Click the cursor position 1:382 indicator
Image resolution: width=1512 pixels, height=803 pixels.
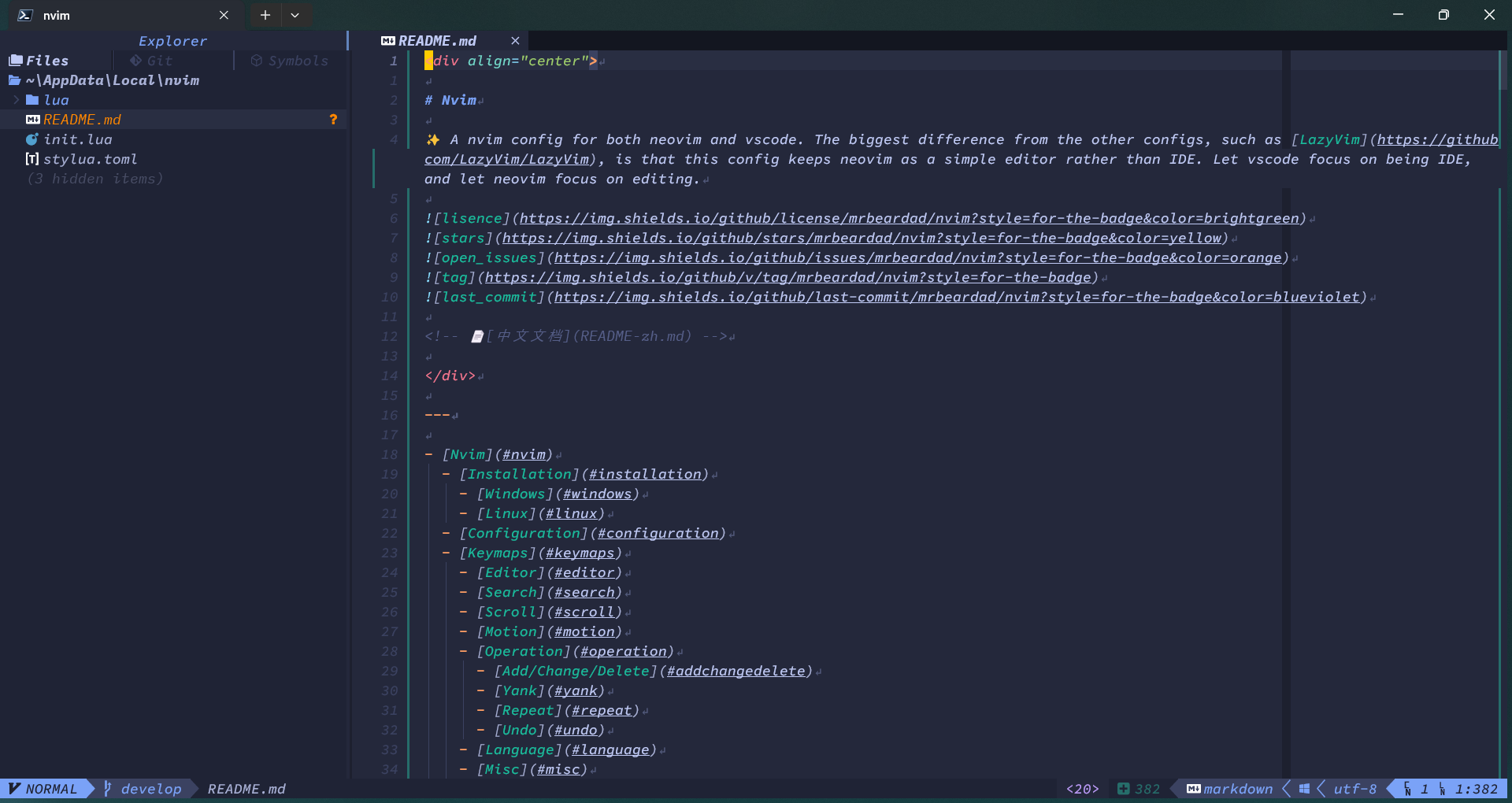pyautogui.click(x=1476, y=789)
